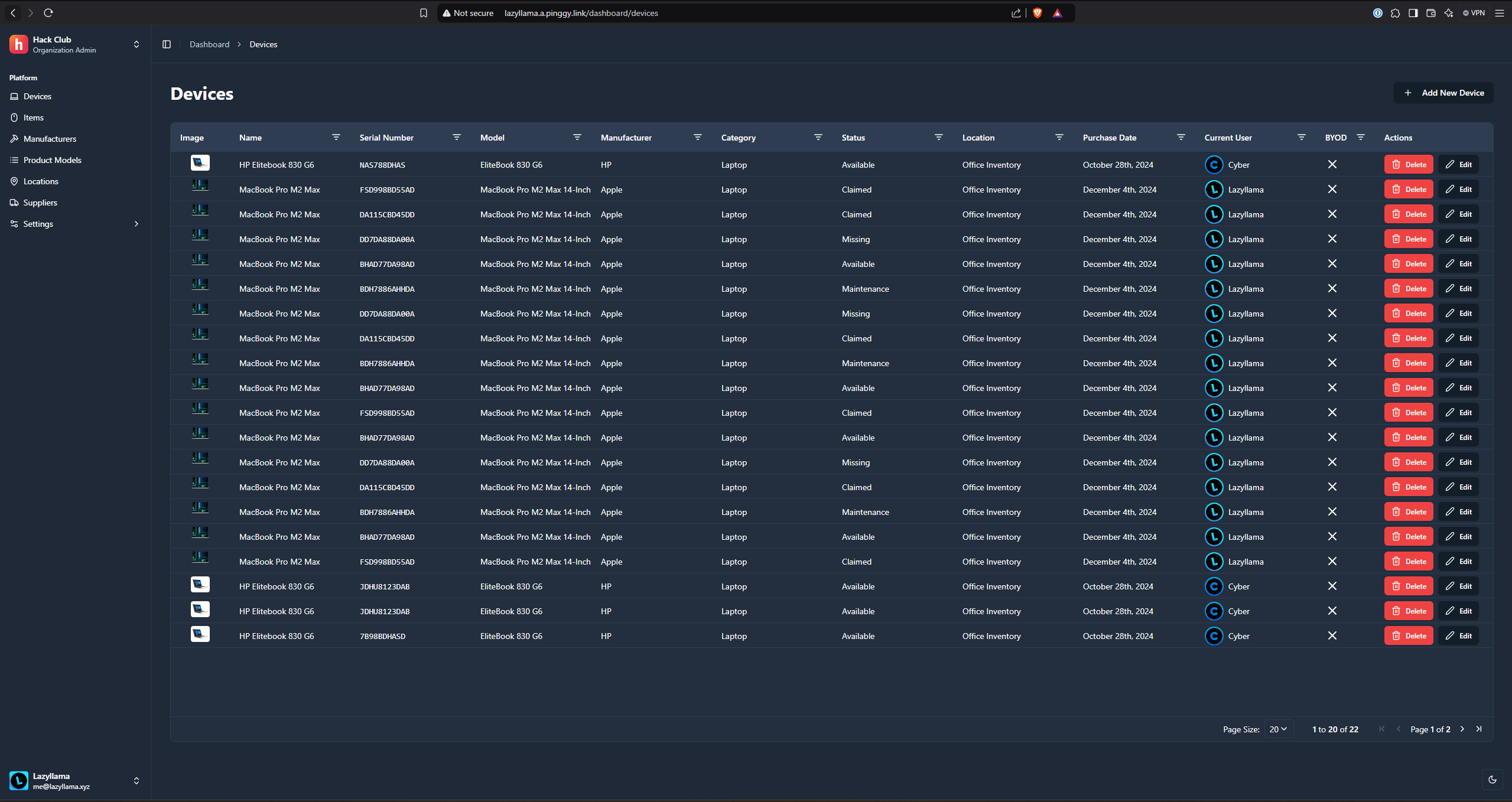The width and height of the screenshot is (1512, 802).
Task: Open Brave wallet icon in toolbar
Action: click(x=1431, y=13)
